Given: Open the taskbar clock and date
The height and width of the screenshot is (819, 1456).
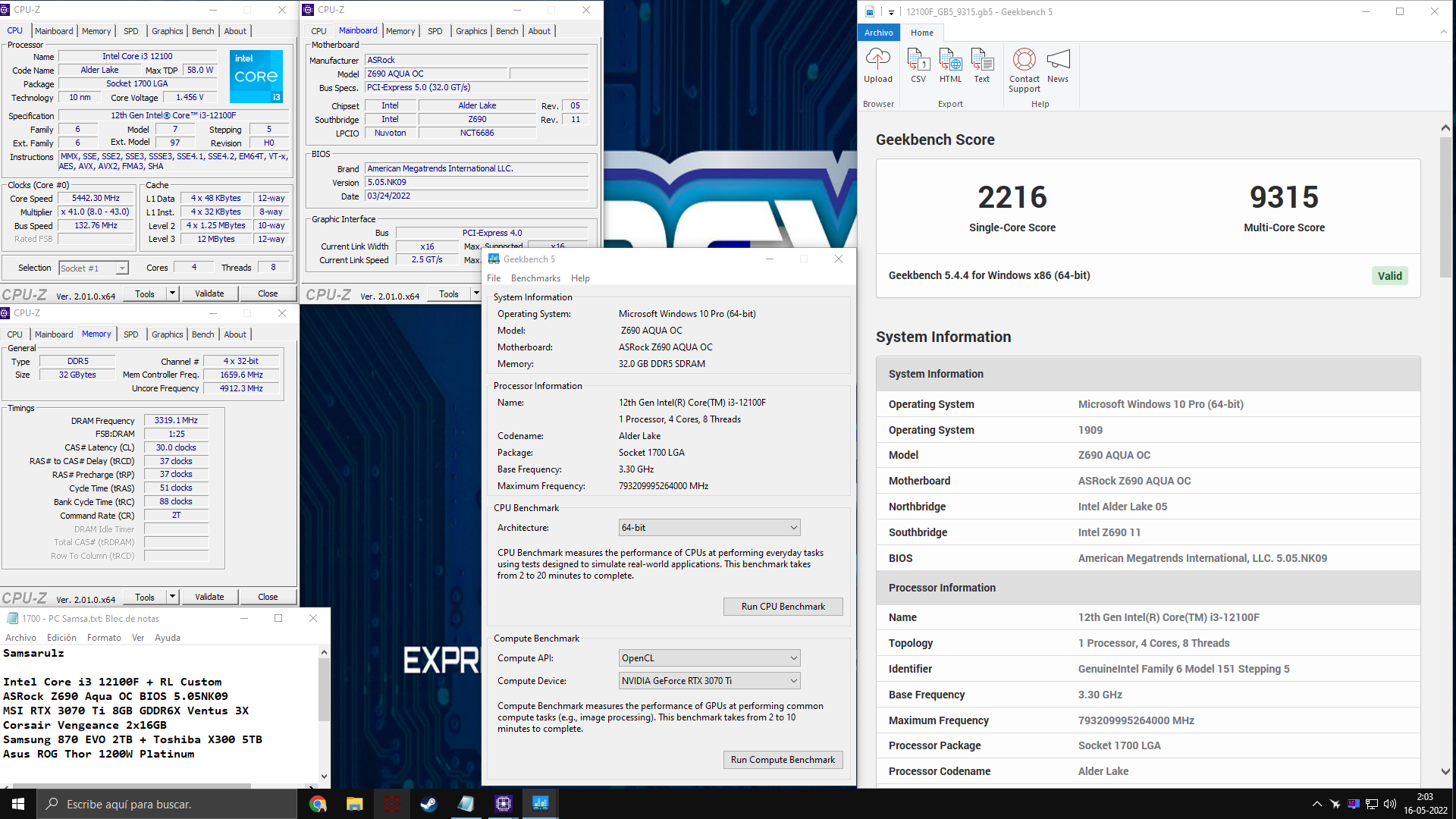Looking at the screenshot, I should 1425,804.
